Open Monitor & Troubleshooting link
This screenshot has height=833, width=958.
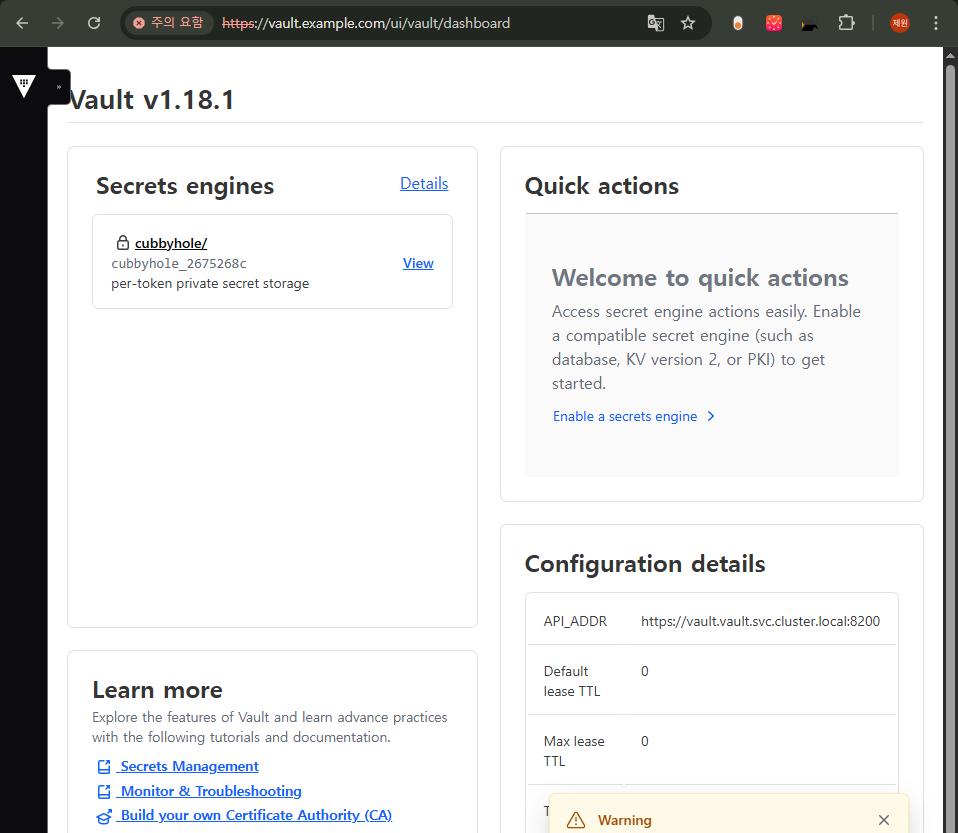[x=210, y=791]
